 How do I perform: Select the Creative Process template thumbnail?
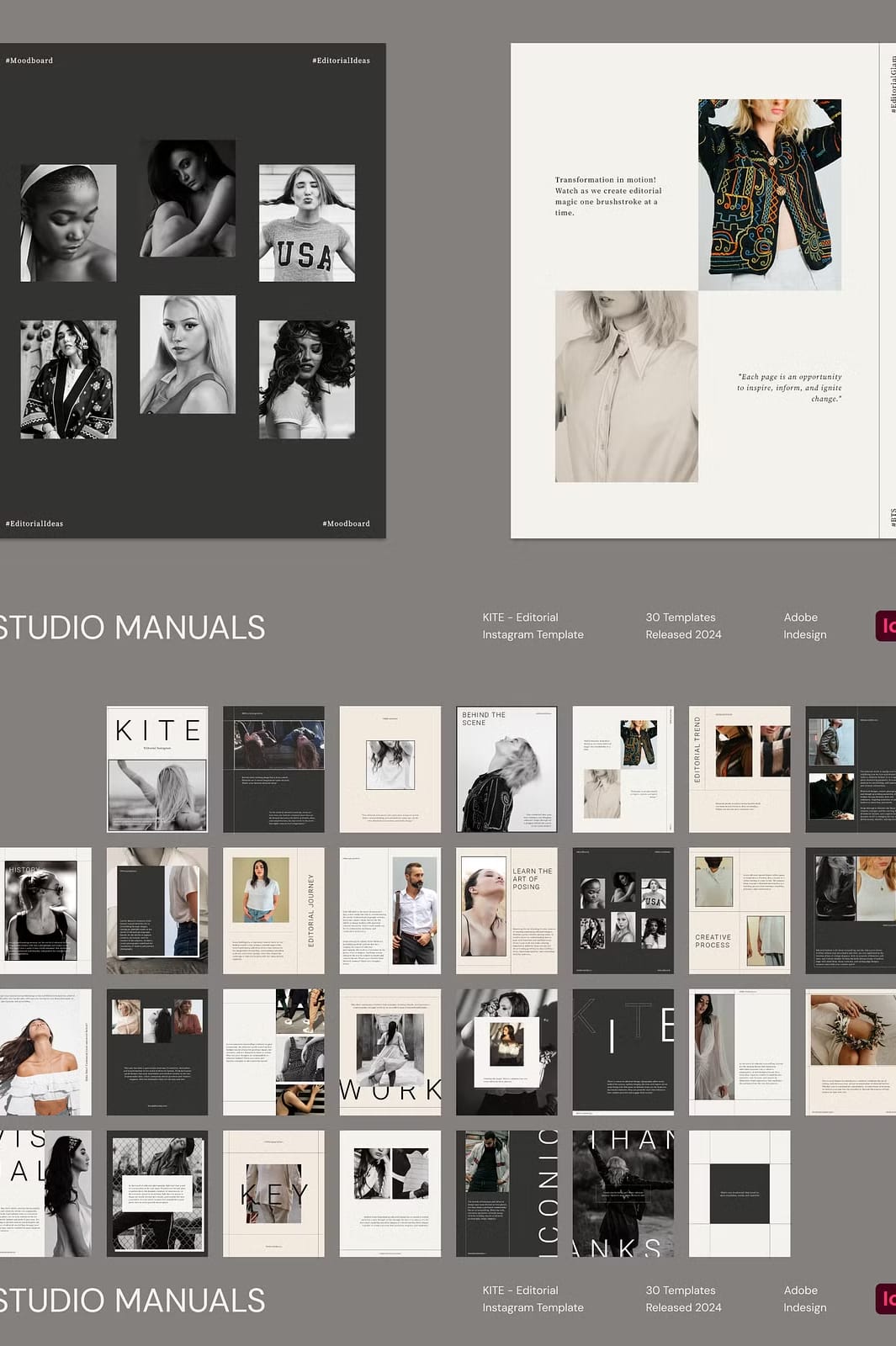(x=740, y=910)
